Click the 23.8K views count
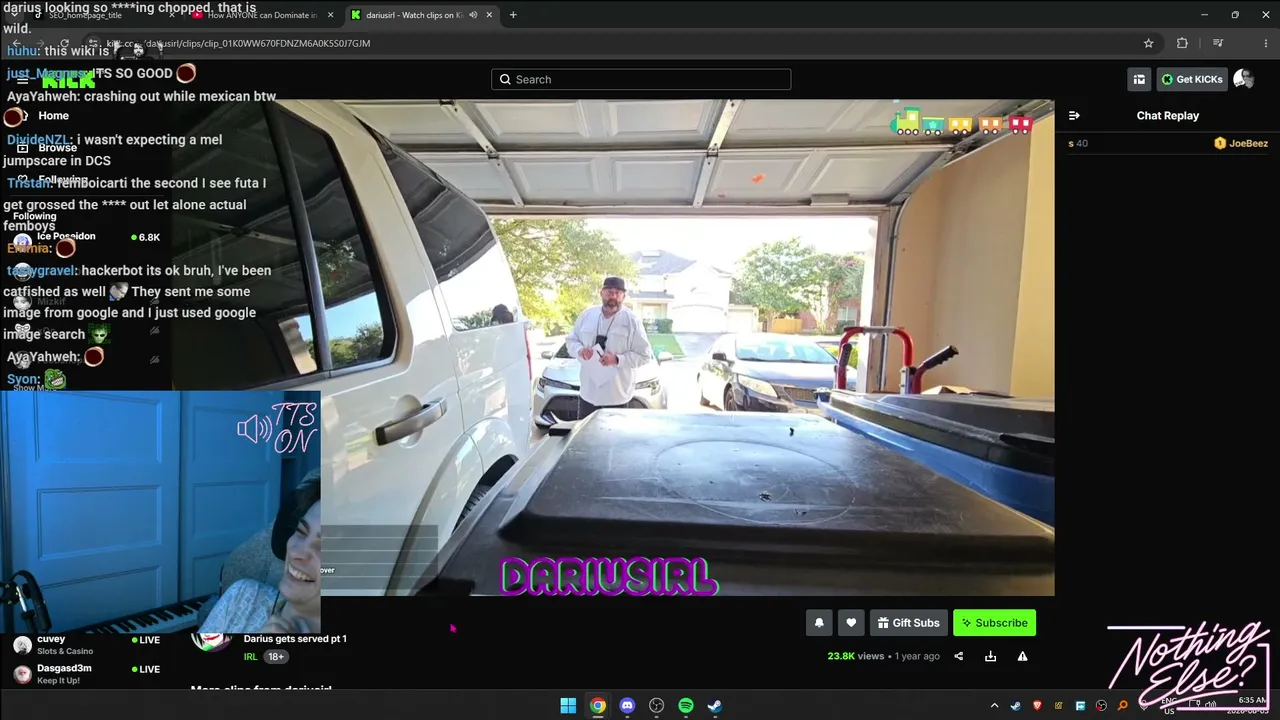 coord(856,656)
